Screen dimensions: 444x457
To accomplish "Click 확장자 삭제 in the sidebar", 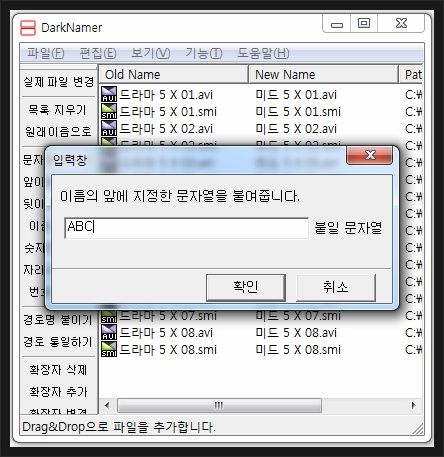I will (x=58, y=370).
